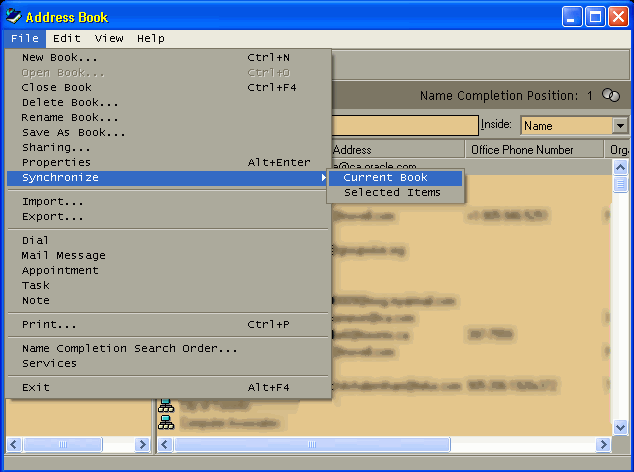This screenshot has width=634, height=472.
Task: Open the View menu
Action: [x=109, y=39]
